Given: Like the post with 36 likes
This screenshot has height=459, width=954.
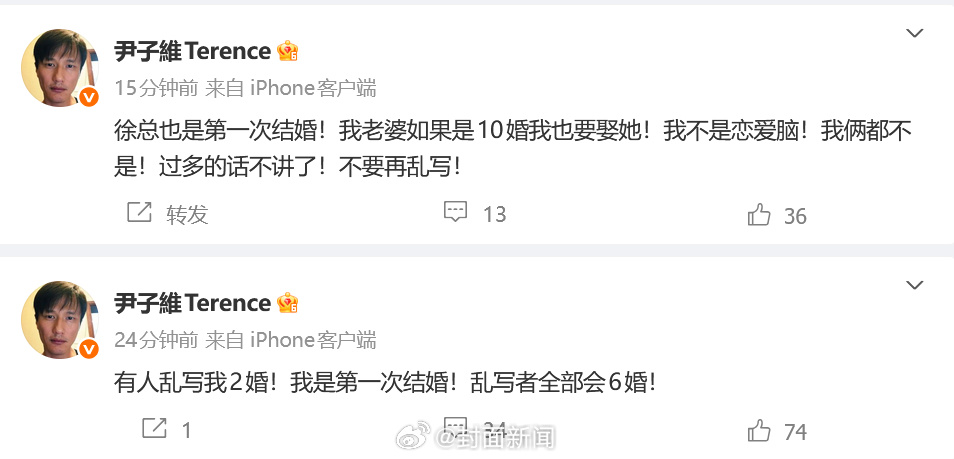Looking at the screenshot, I should point(759,215).
